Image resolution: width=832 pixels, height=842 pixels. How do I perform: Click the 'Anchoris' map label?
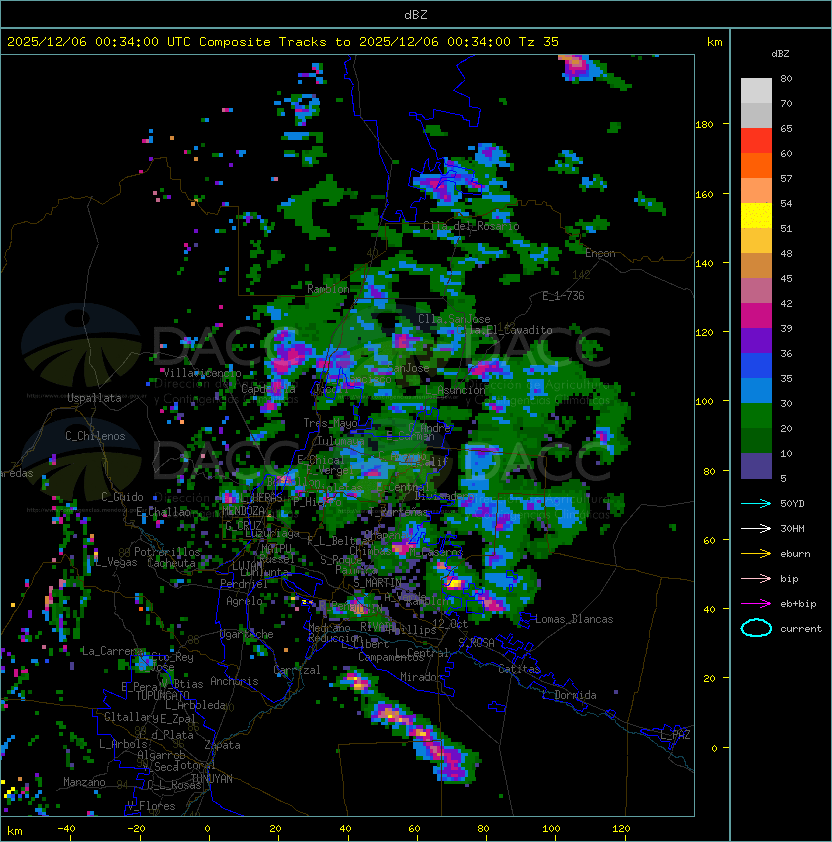point(234,681)
